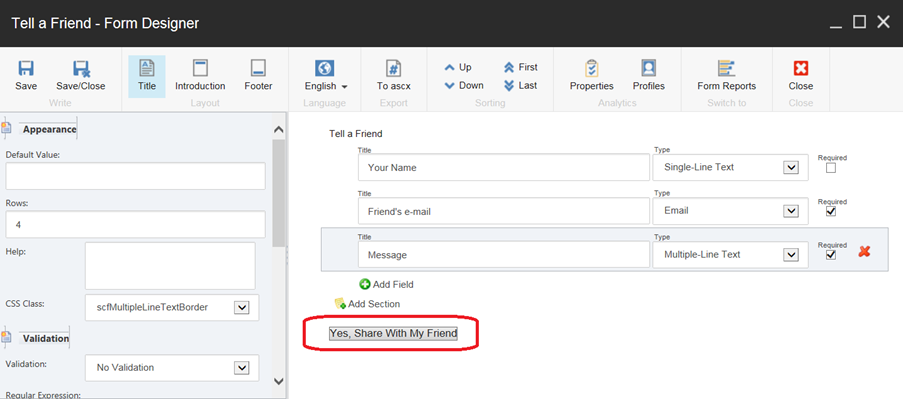This screenshot has width=903, height=399.
Task: Toggle Required checkbox for Your Name
Action: 830,168
